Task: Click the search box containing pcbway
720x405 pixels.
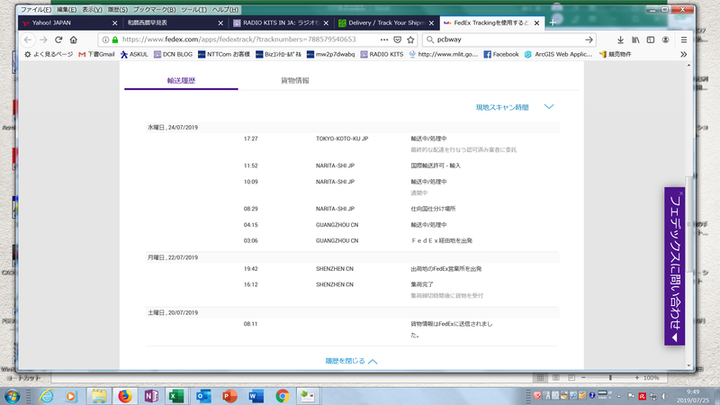Action: point(510,39)
